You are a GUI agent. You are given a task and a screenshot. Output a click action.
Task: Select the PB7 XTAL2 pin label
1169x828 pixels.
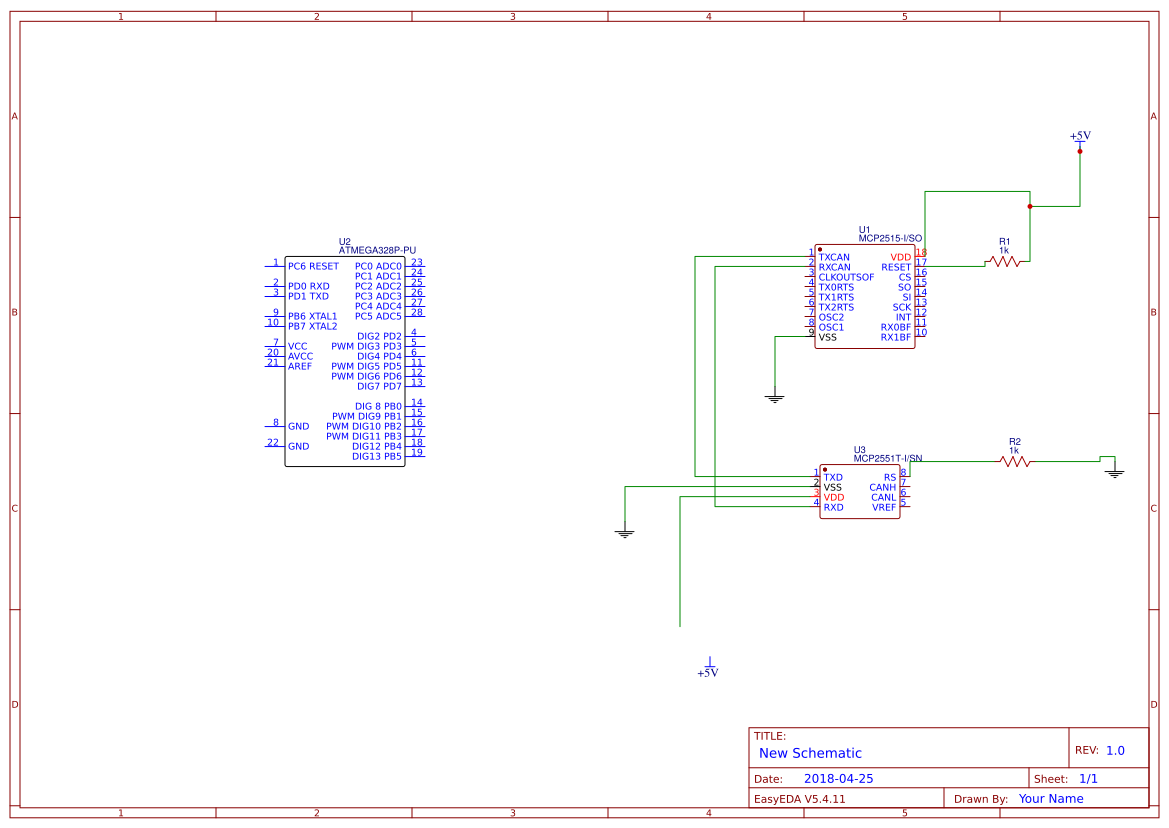coord(312,326)
